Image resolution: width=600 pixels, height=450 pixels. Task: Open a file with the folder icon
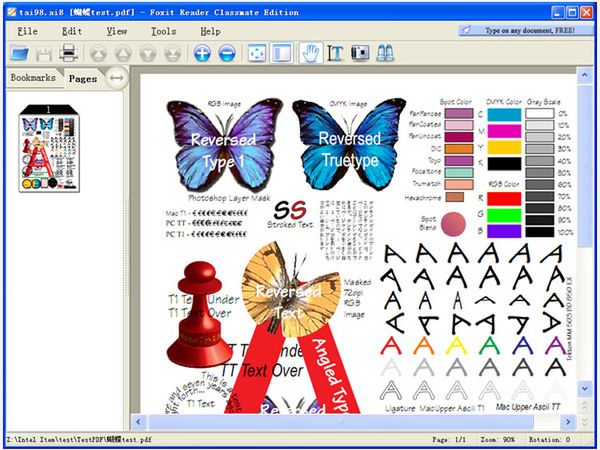coord(20,53)
